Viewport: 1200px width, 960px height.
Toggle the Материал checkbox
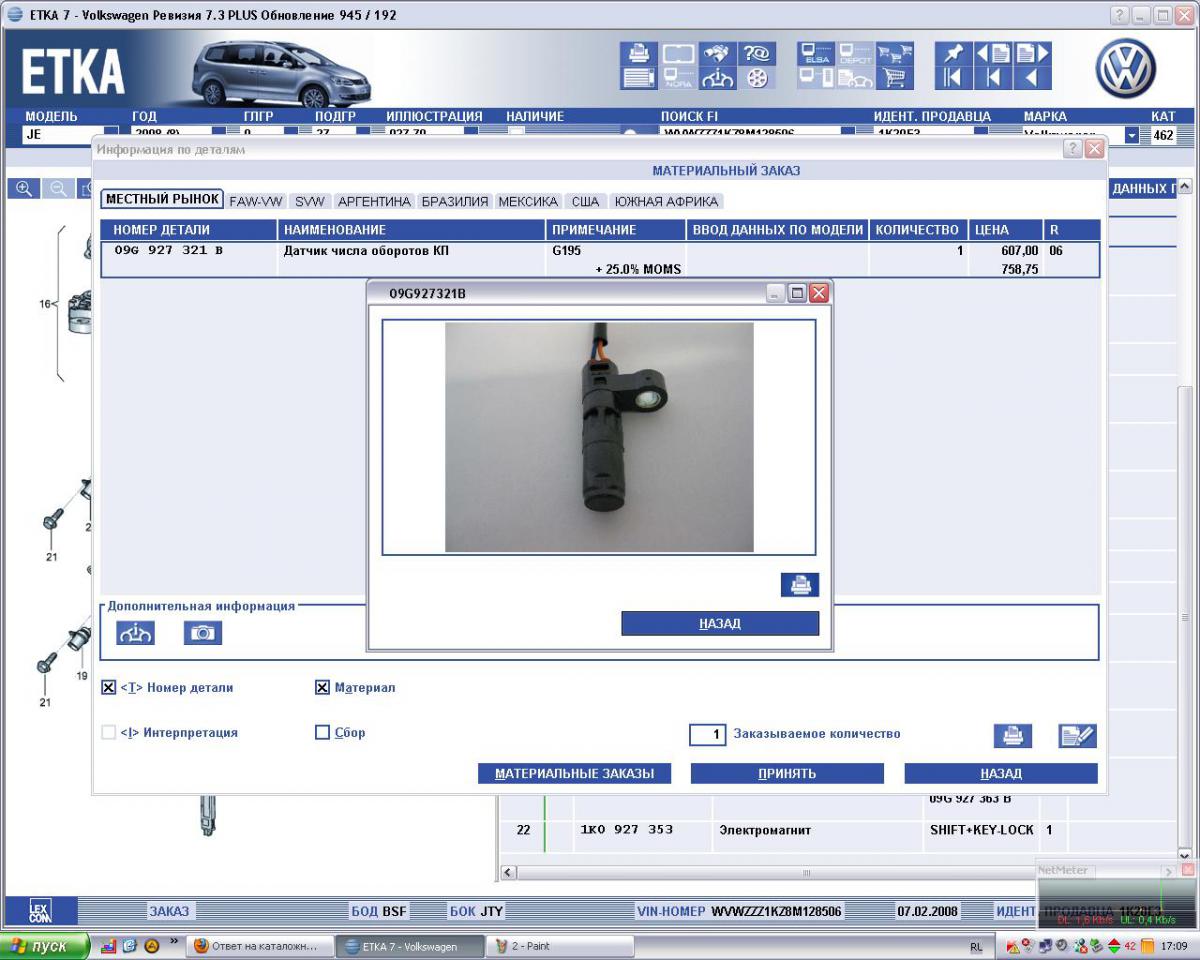[x=322, y=688]
